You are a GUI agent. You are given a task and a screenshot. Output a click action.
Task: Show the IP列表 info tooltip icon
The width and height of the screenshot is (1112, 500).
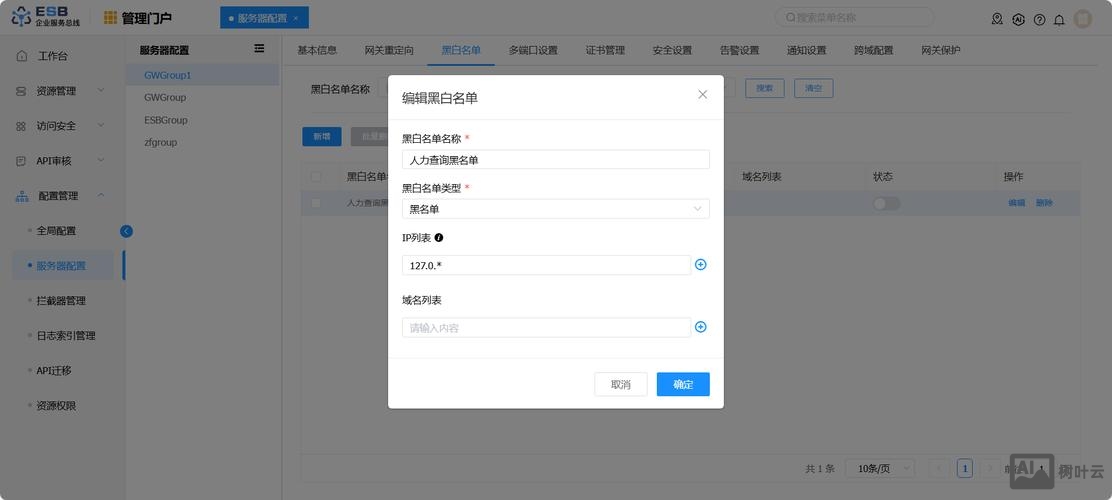438,238
